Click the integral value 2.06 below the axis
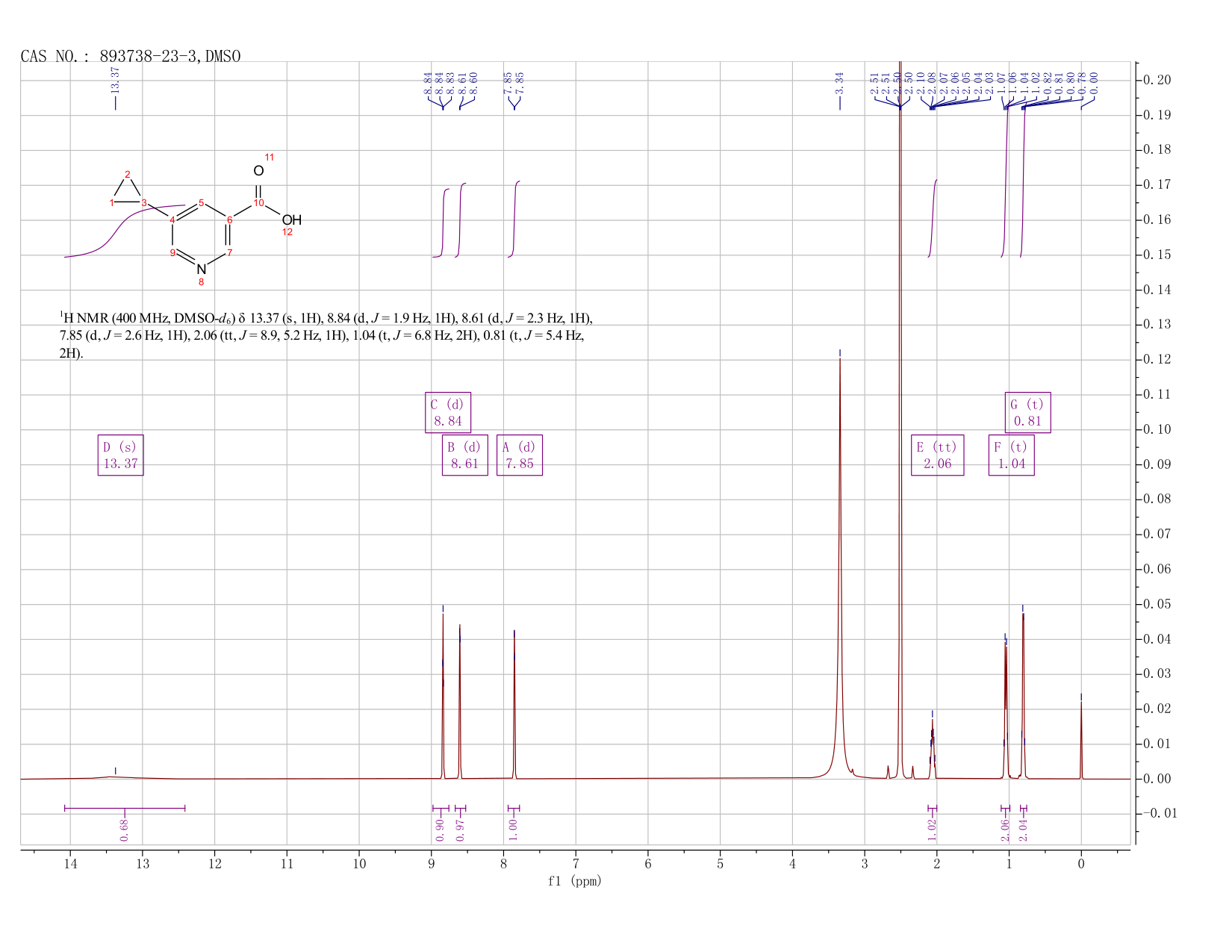This screenshot has height=952, width=1232. click(1005, 830)
